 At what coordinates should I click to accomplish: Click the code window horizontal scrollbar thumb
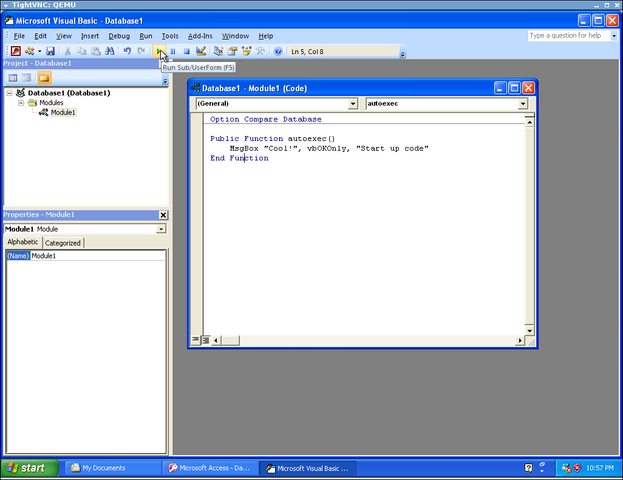[230, 340]
